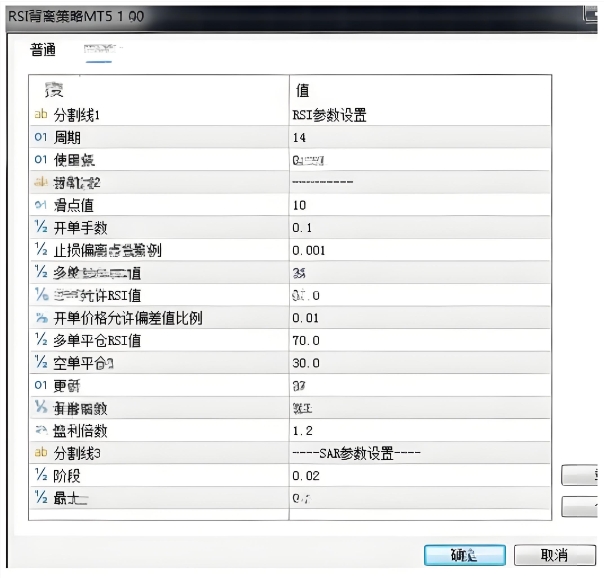
Task: Click the ab icon beside 分割线1
Action: pyautogui.click(x=41, y=115)
